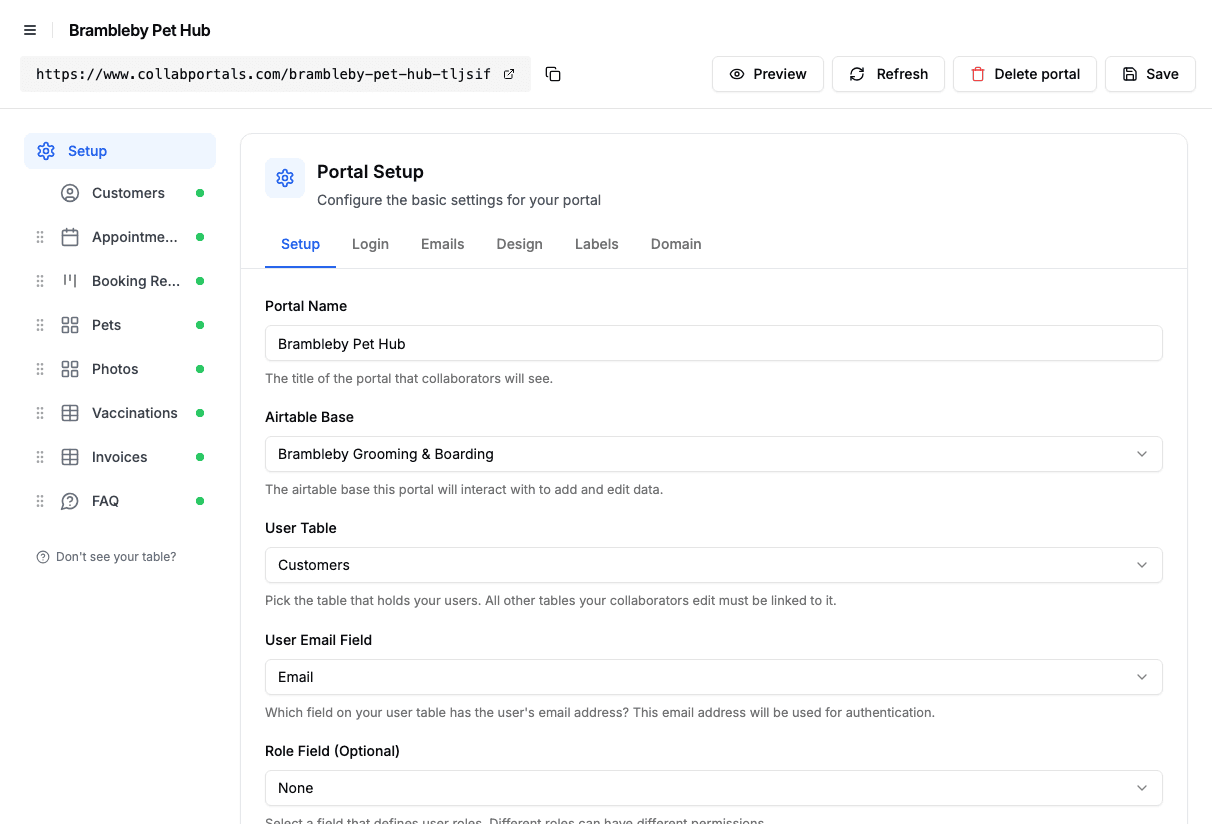Grab the FAQ drag handle
The width and height of the screenshot is (1212, 824).
click(40, 501)
